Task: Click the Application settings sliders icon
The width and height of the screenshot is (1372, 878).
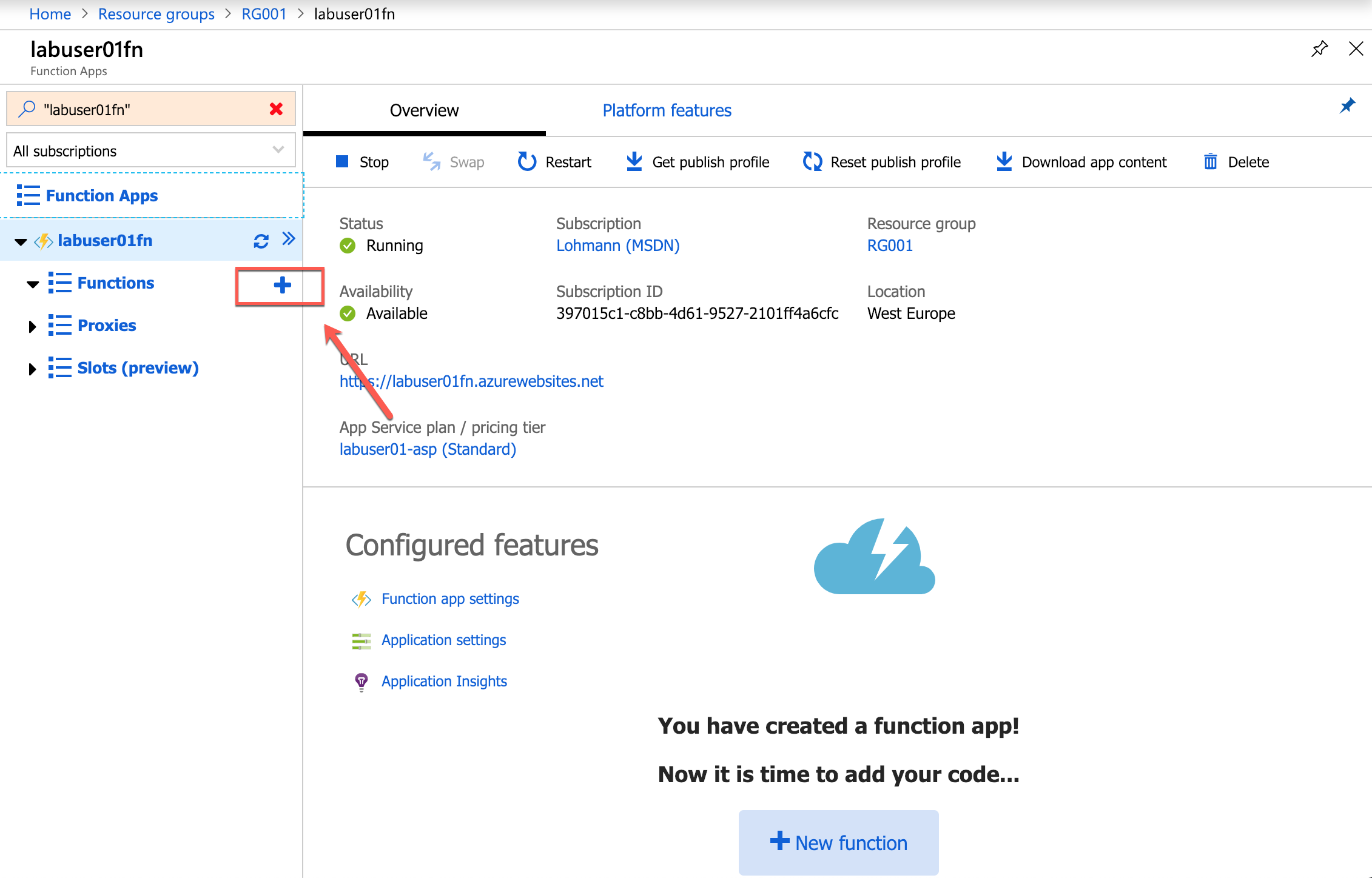Action: pos(361,640)
